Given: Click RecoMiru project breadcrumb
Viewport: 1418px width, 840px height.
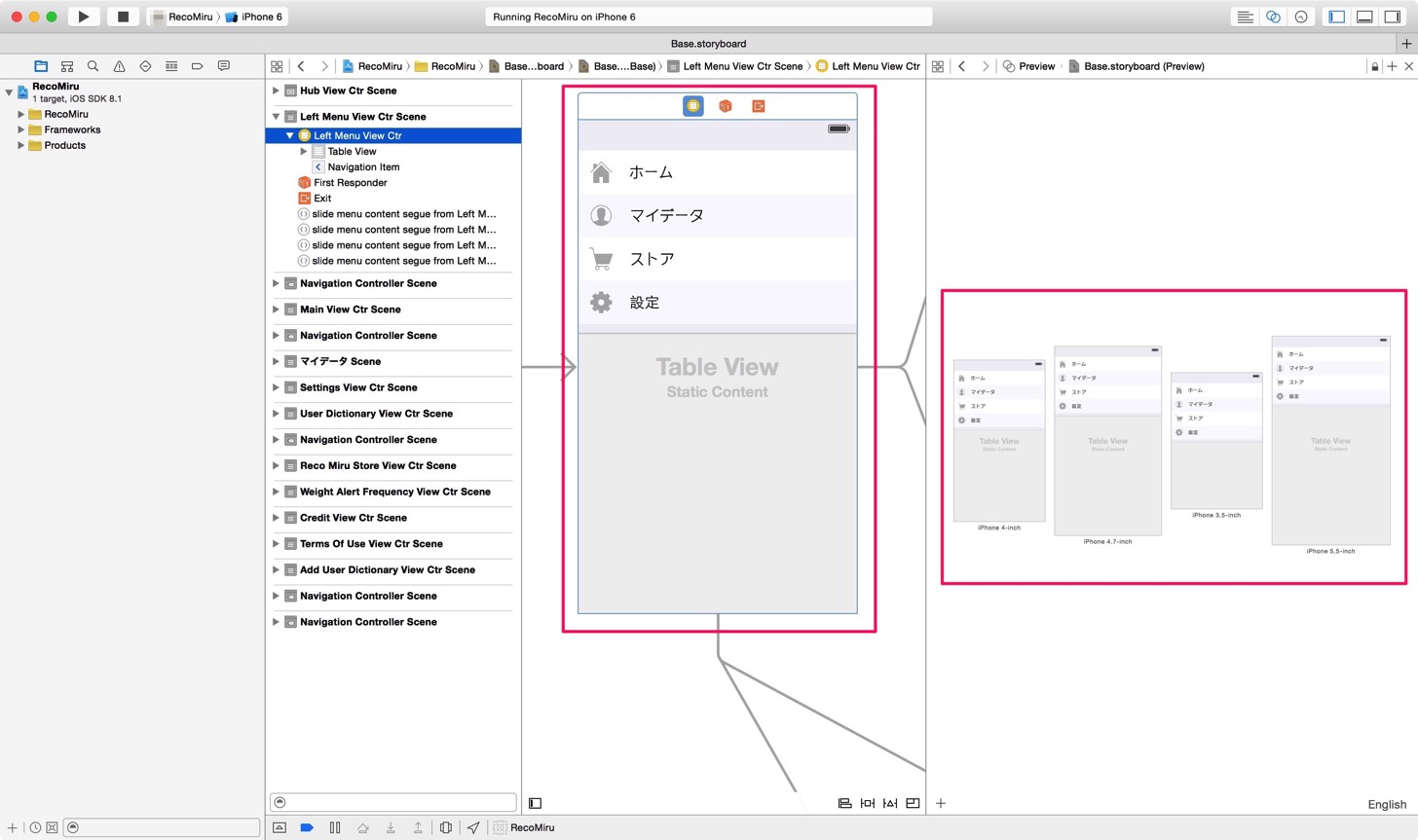Looking at the screenshot, I should 371,66.
